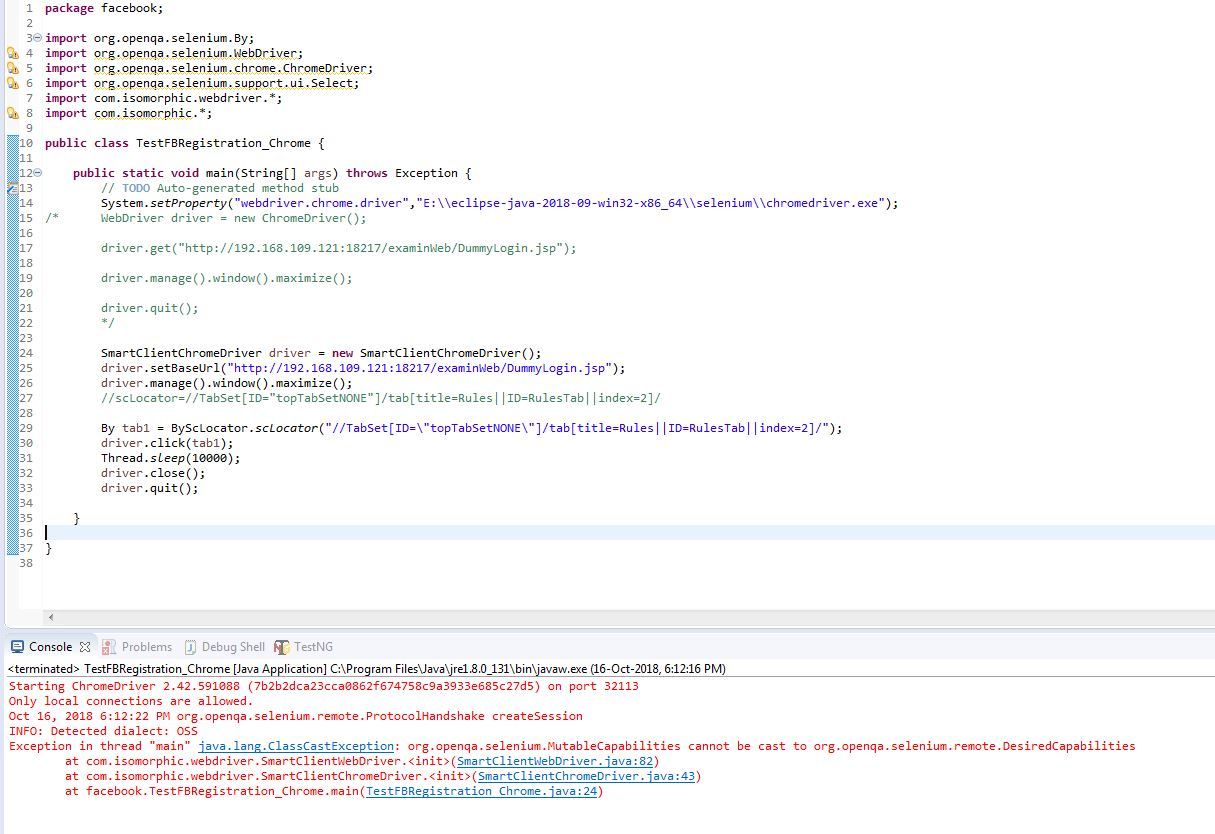Click the warning marker beside ChromeDriver import
Screen dimensions: 1215x834
pyautogui.click(x=13, y=68)
